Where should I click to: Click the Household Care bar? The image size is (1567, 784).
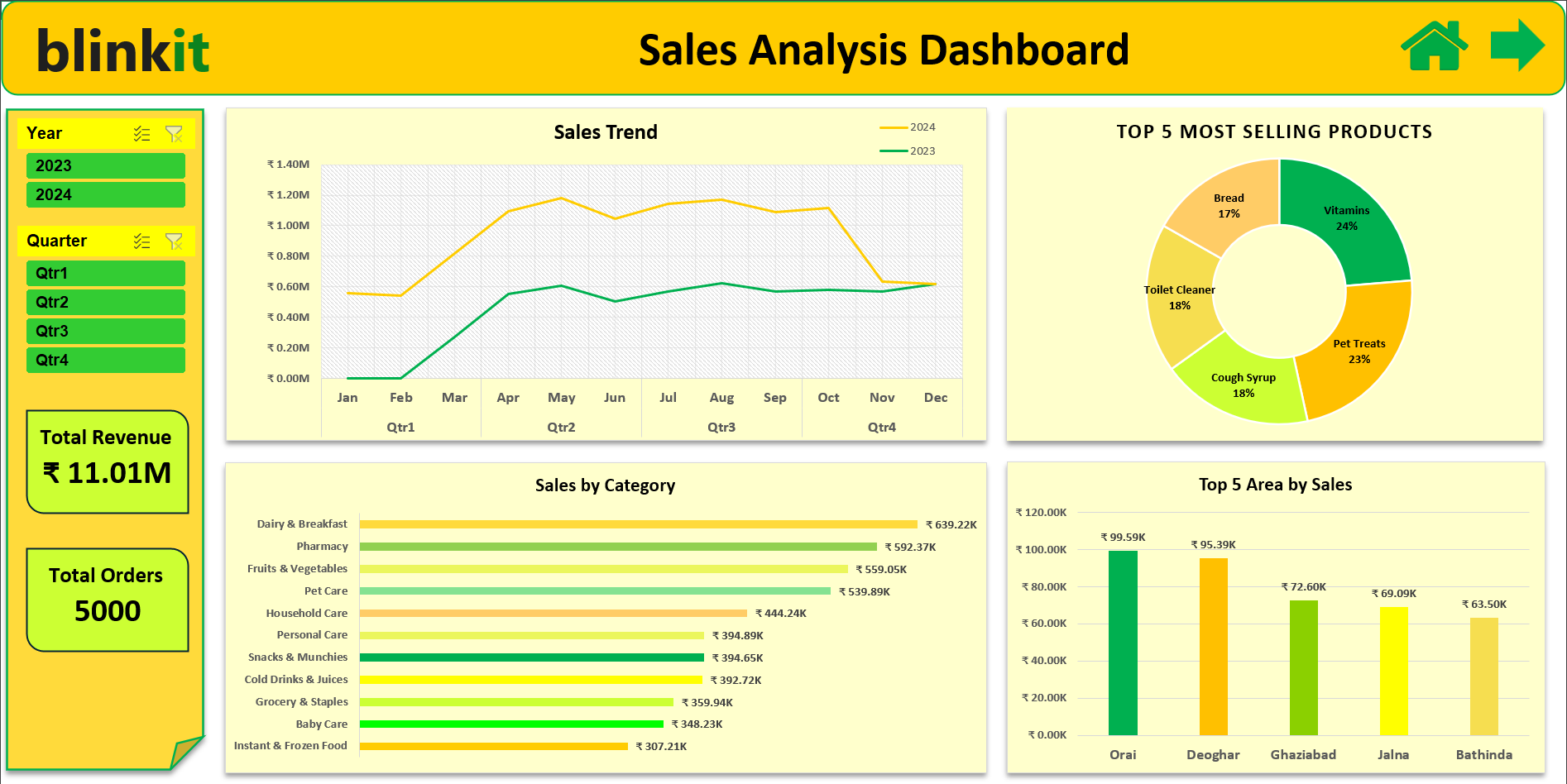click(553, 613)
